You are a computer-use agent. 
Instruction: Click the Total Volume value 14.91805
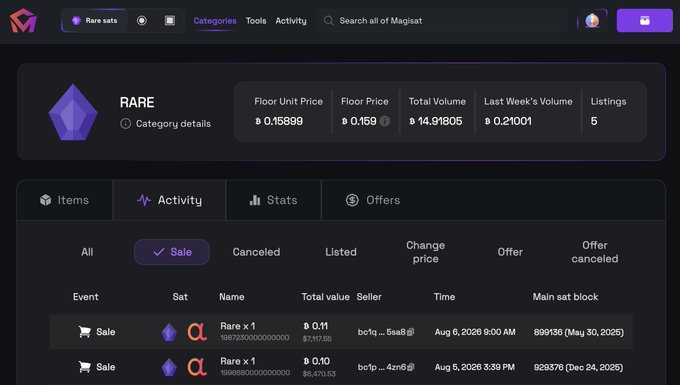pyautogui.click(x=435, y=121)
